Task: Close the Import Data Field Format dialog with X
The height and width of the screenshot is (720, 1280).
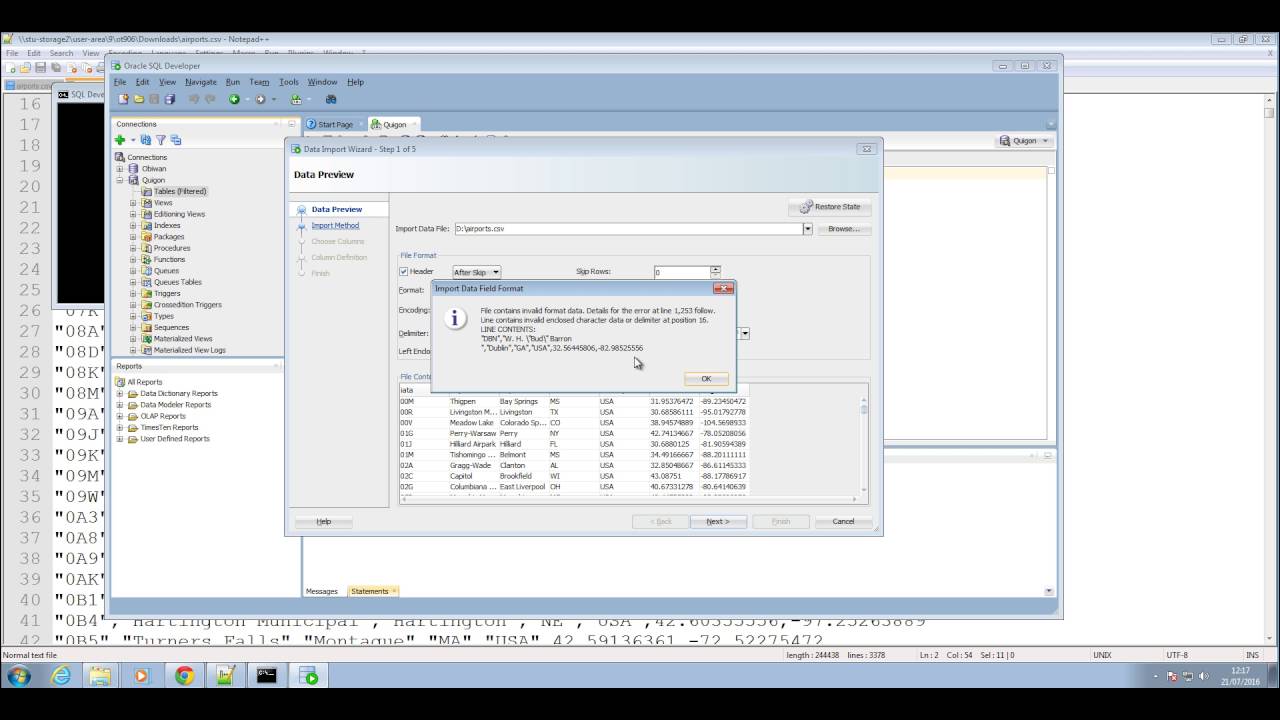Action: pyautogui.click(x=723, y=288)
